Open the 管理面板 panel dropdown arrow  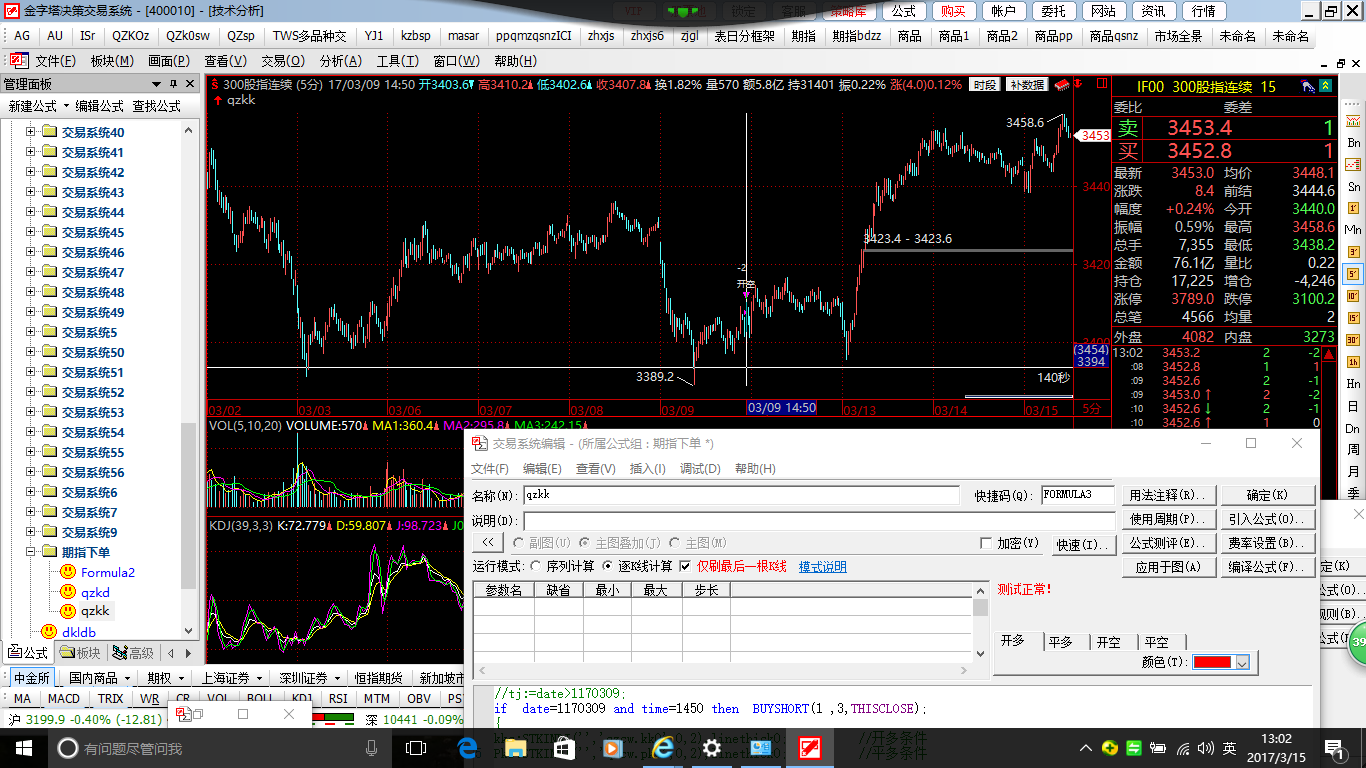[x=156, y=85]
